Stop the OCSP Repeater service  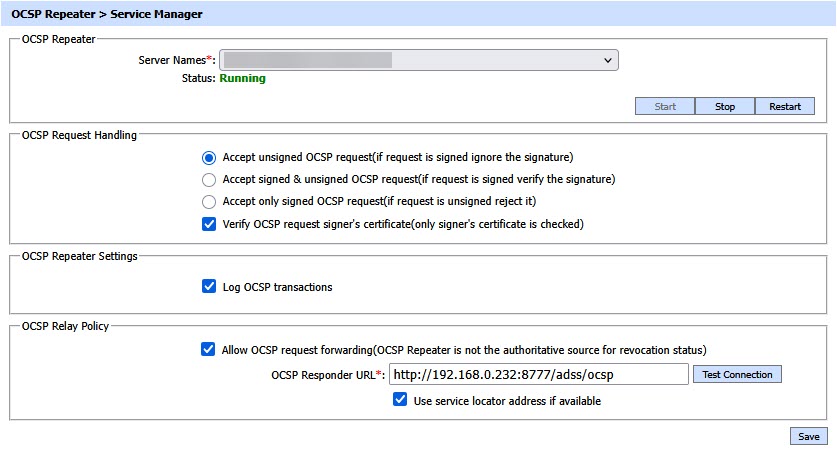725,106
